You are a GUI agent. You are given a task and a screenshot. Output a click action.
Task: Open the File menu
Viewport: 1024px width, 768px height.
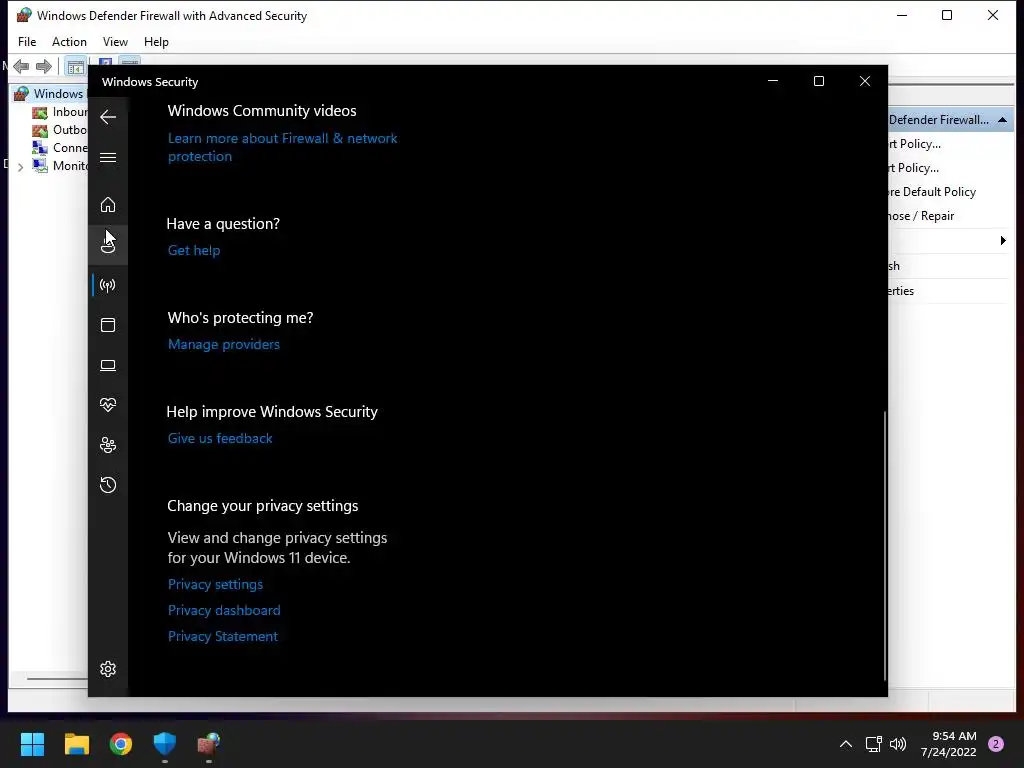[27, 42]
